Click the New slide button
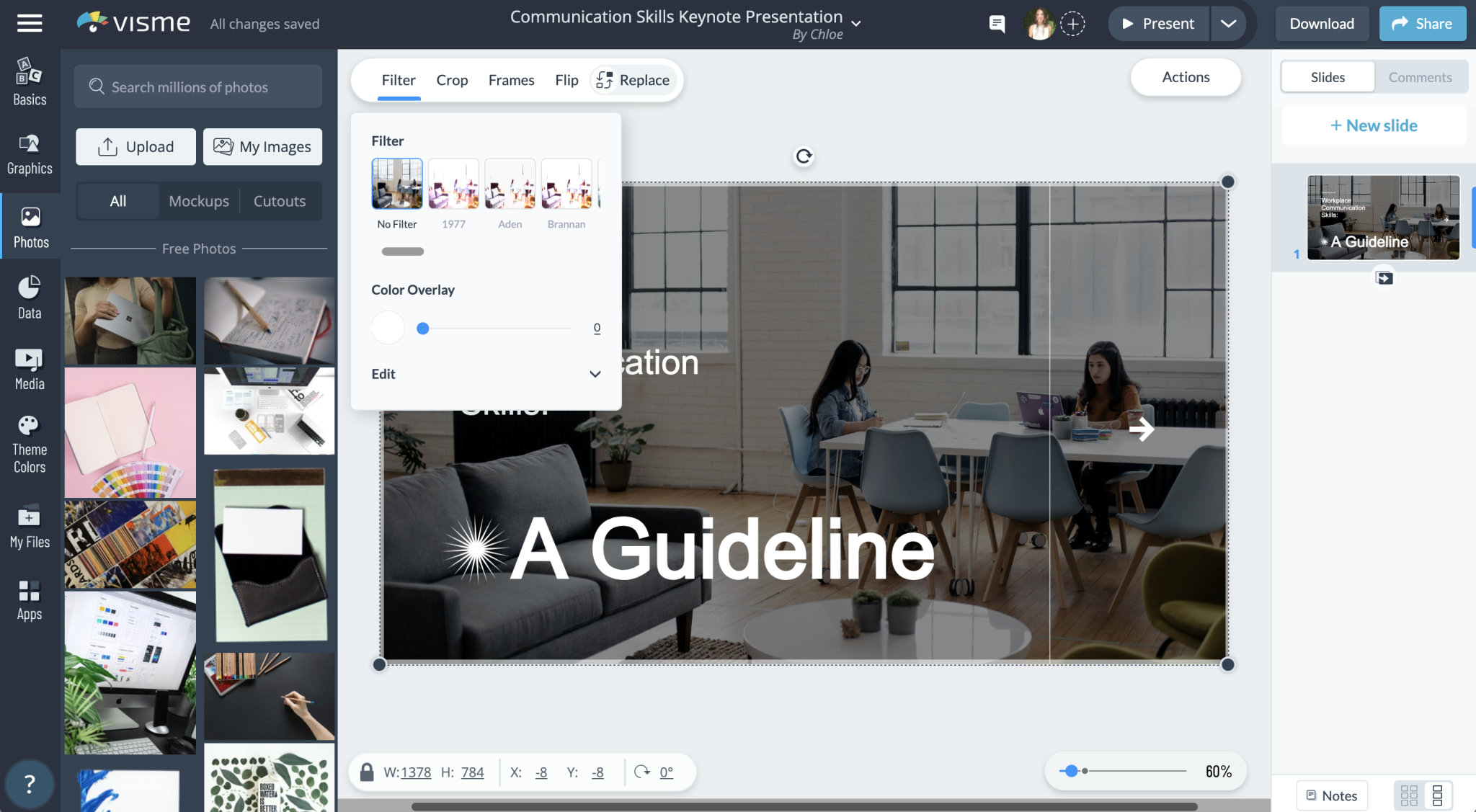This screenshot has width=1476, height=812. click(1373, 125)
